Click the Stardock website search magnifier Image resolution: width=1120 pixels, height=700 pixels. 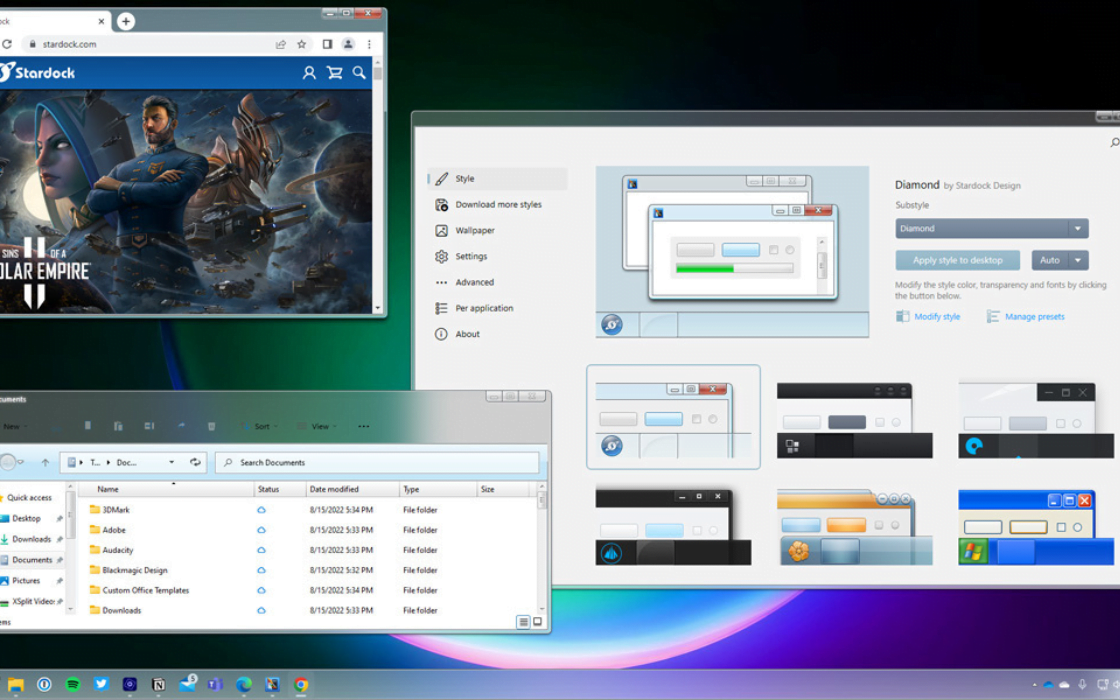pyautogui.click(x=359, y=73)
